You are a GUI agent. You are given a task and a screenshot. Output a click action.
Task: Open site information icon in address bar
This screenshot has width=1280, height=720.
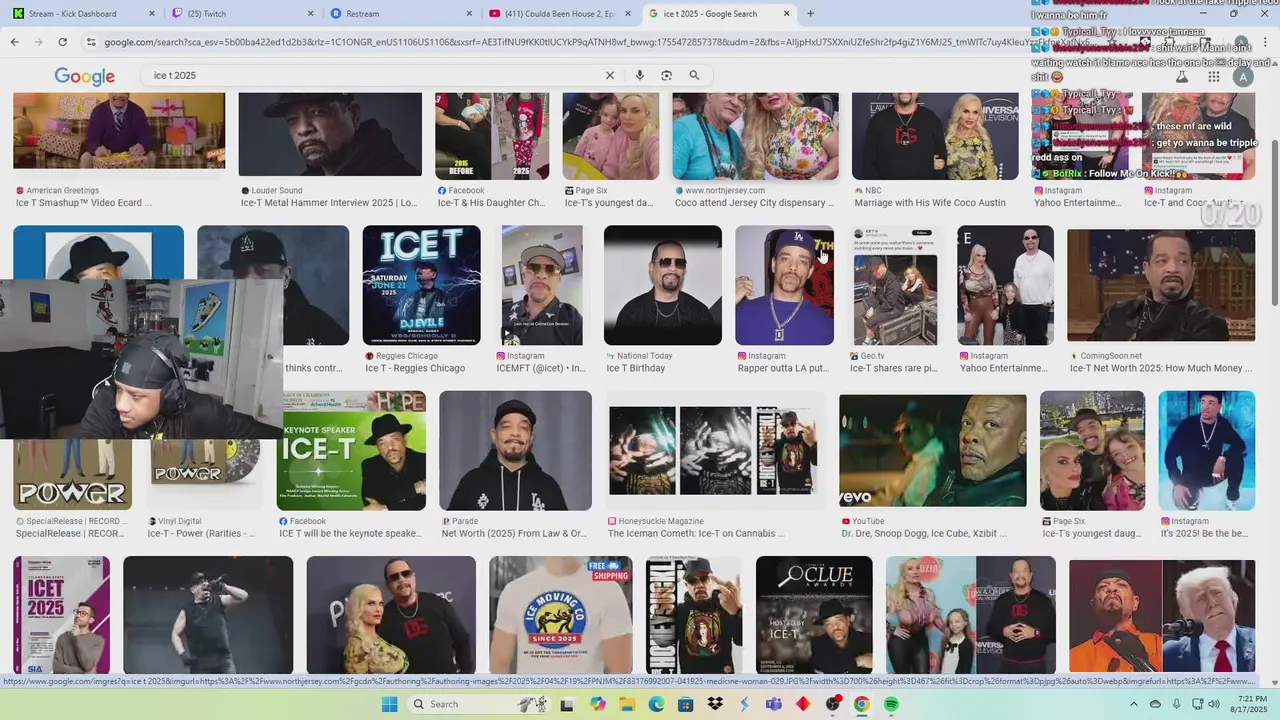(x=91, y=42)
